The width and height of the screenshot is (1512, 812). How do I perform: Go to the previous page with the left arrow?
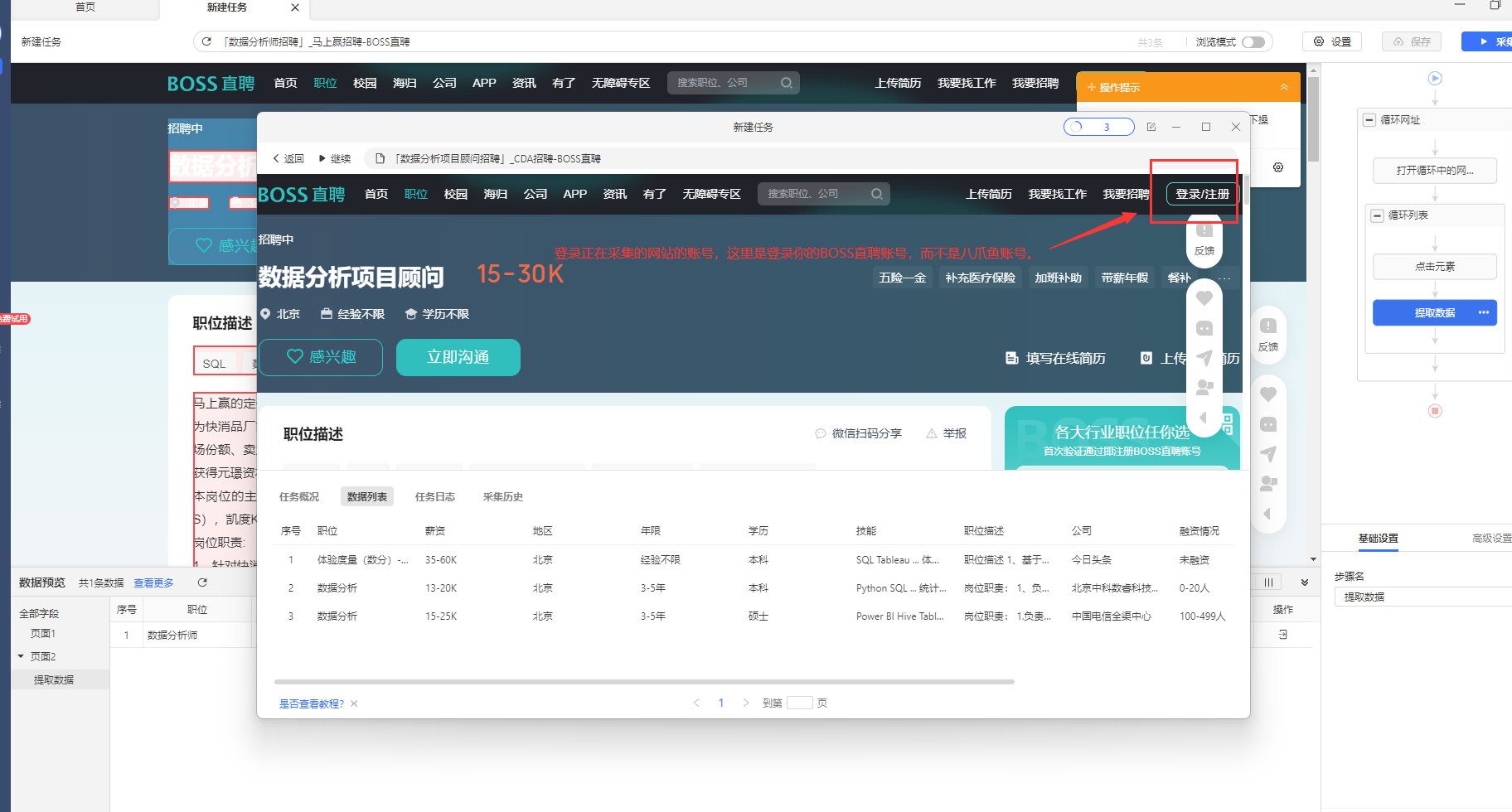click(696, 703)
